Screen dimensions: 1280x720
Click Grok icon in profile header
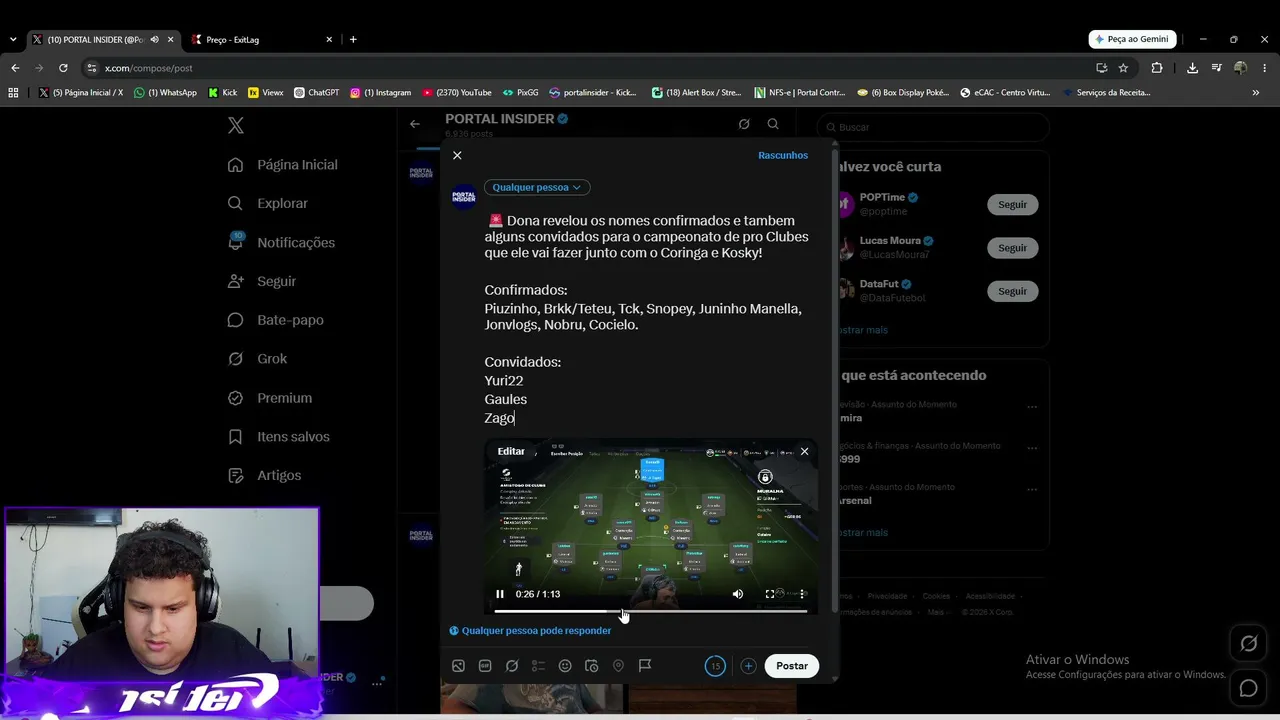click(x=744, y=124)
